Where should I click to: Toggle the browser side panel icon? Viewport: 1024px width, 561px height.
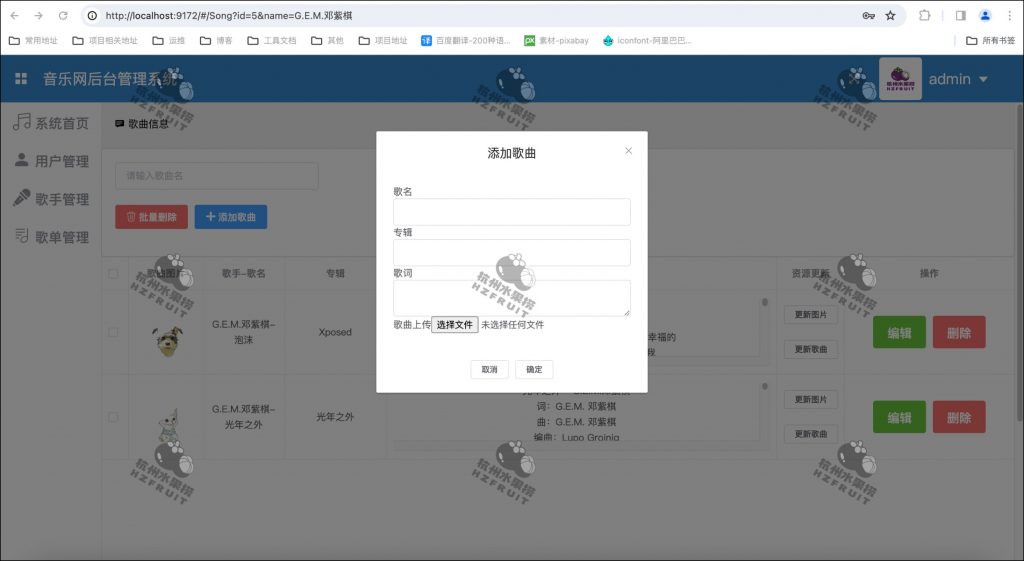tap(960, 15)
